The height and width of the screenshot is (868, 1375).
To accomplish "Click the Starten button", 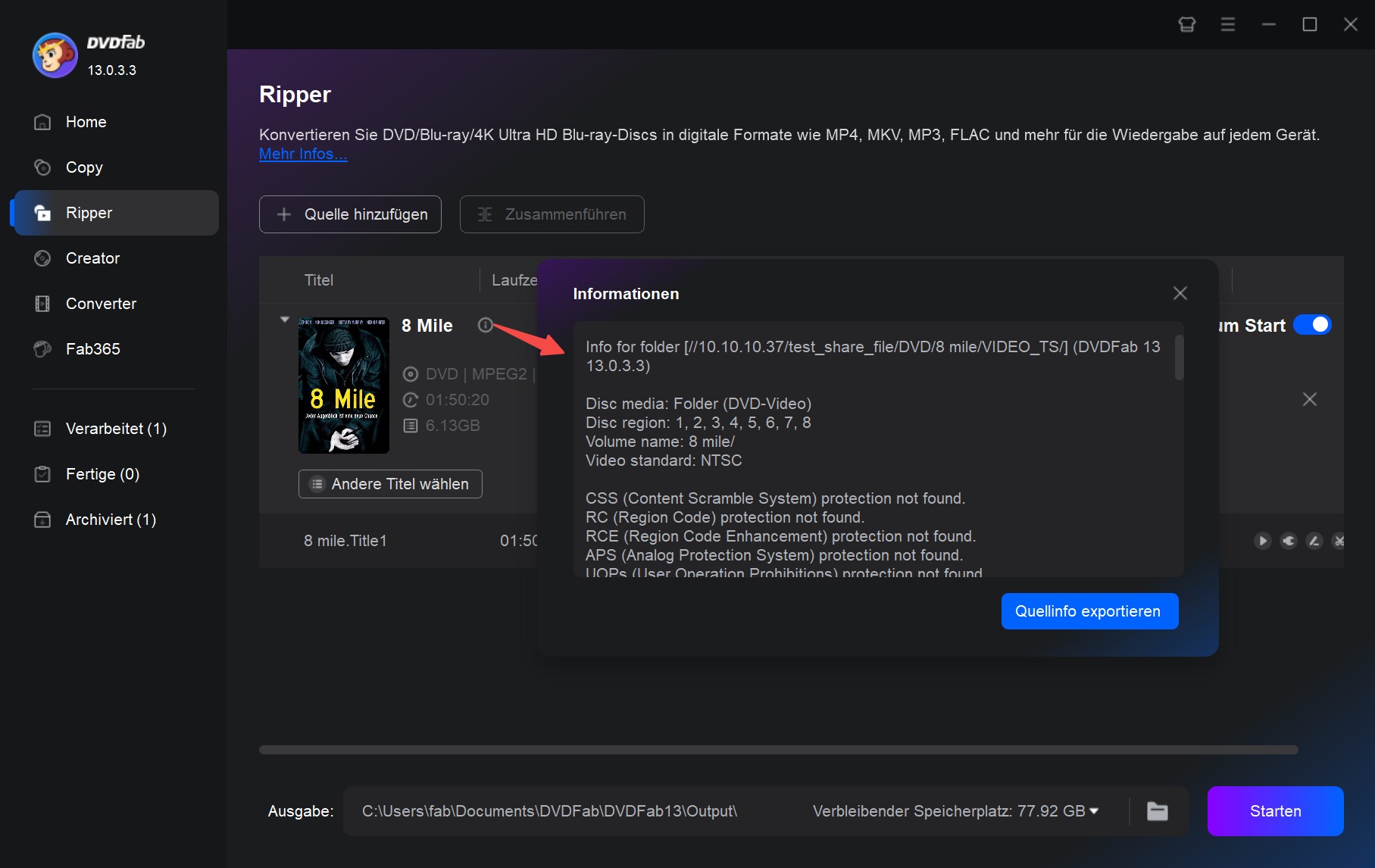I will pyautogui.click(x=1276, y=811).
